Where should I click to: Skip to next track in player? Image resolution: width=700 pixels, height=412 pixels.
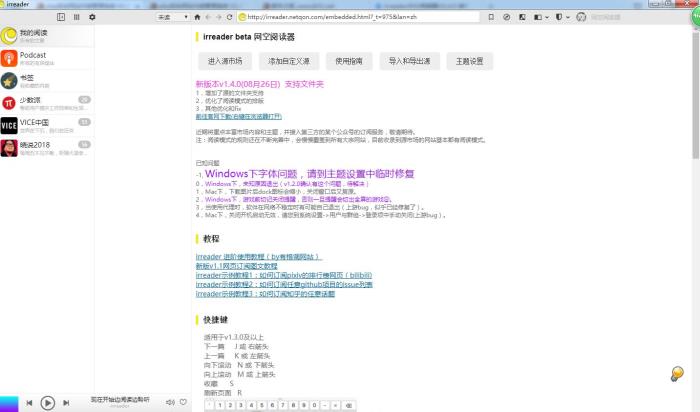[x=66, y=403]
